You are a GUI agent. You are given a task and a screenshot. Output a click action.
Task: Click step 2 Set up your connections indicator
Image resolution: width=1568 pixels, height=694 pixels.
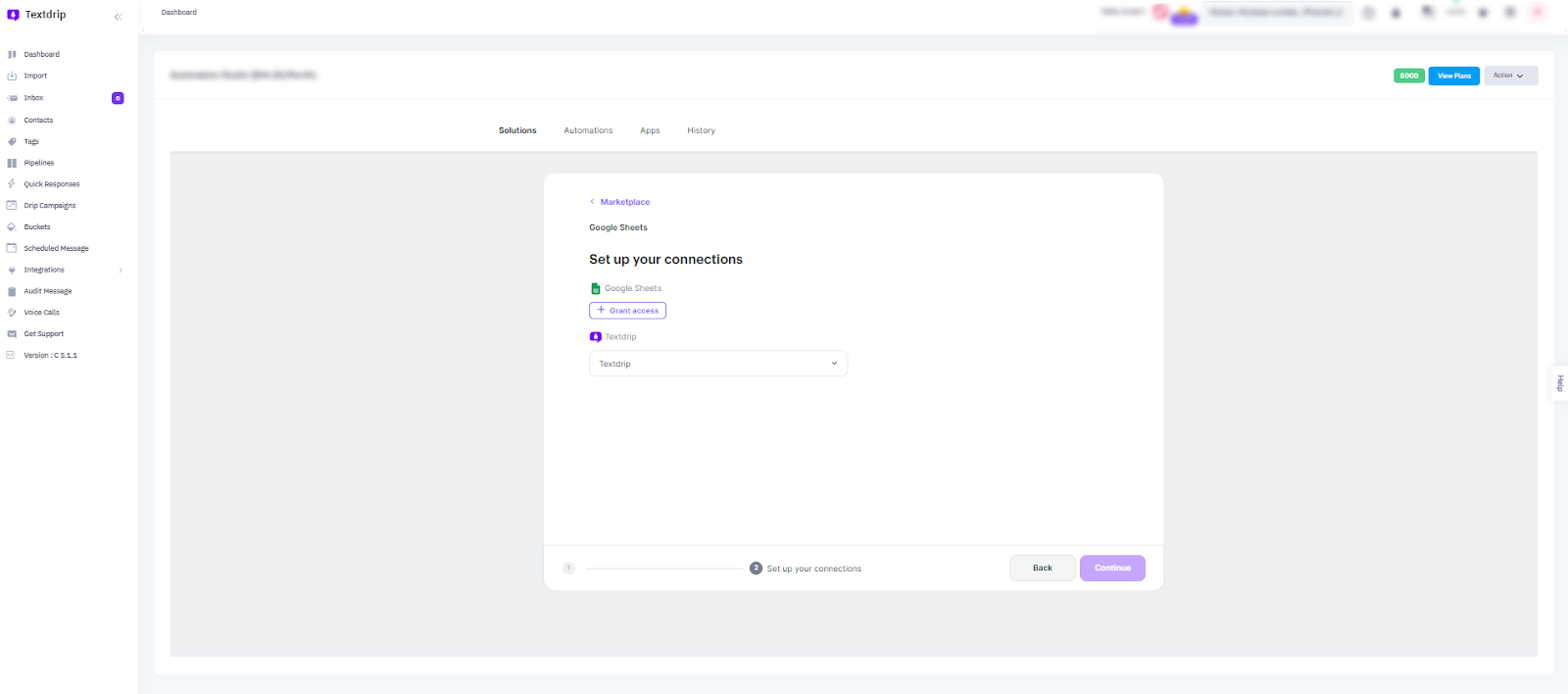coord(806,569)
